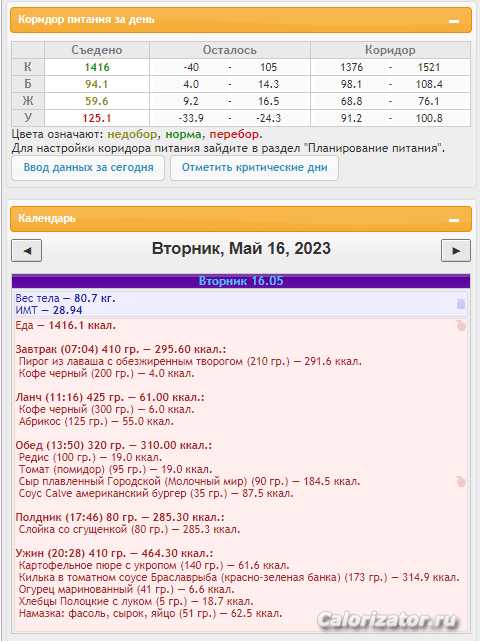Click eaten carbs value 125.1
This screenshot has width=480, height=641.
(97, 118)
